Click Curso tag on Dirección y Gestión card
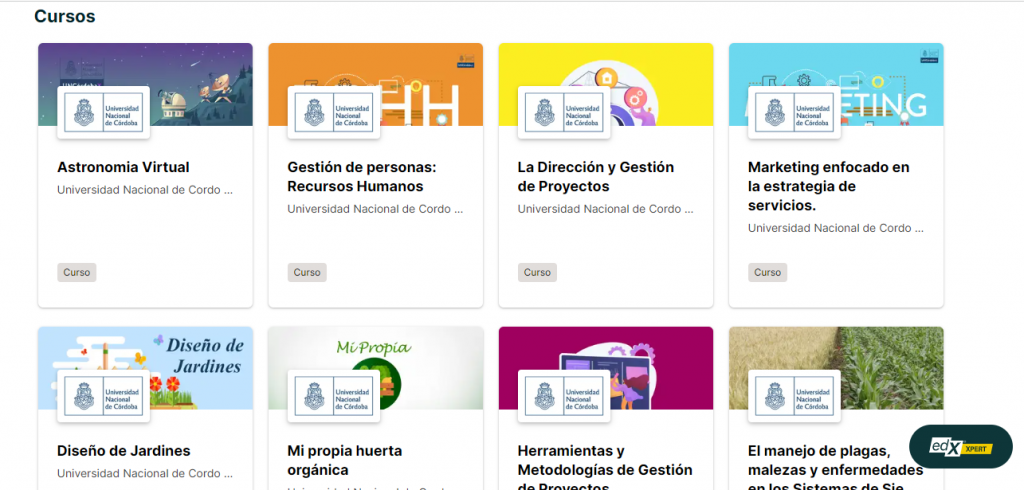 [x=537, y=272]
